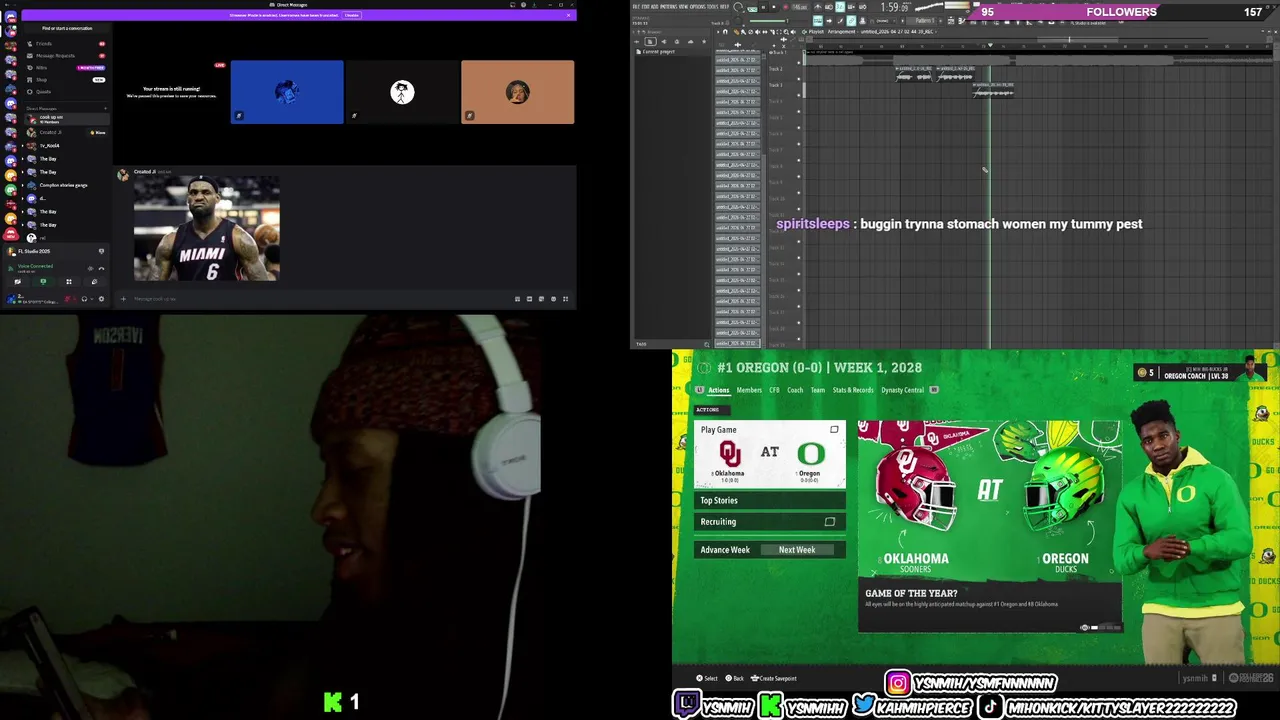Switch to Members tab in game menu
This screenshot has width=1280, height=720.
749,390
